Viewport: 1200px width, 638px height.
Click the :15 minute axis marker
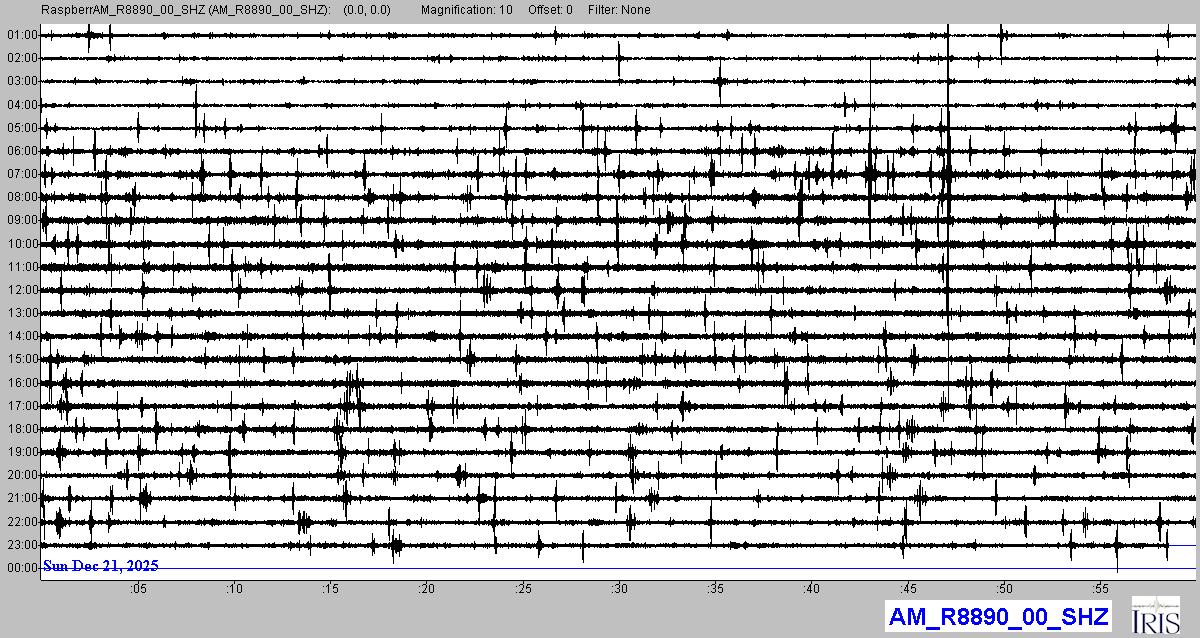coord(330,589)
